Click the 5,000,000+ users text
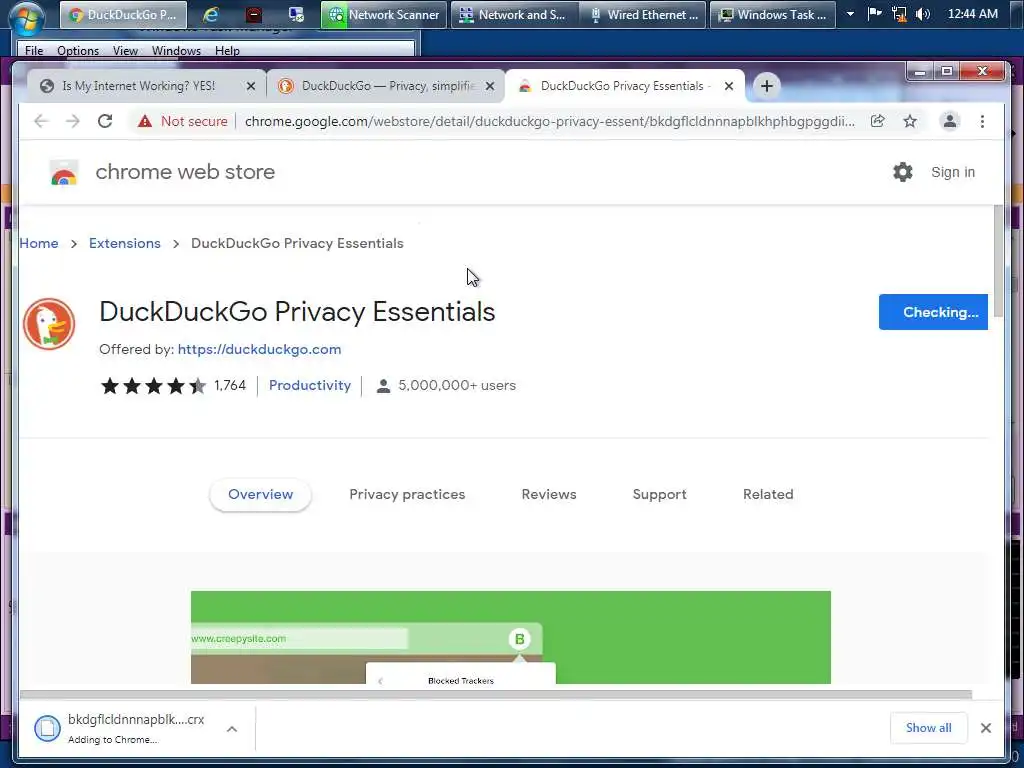 click(456, 385)
